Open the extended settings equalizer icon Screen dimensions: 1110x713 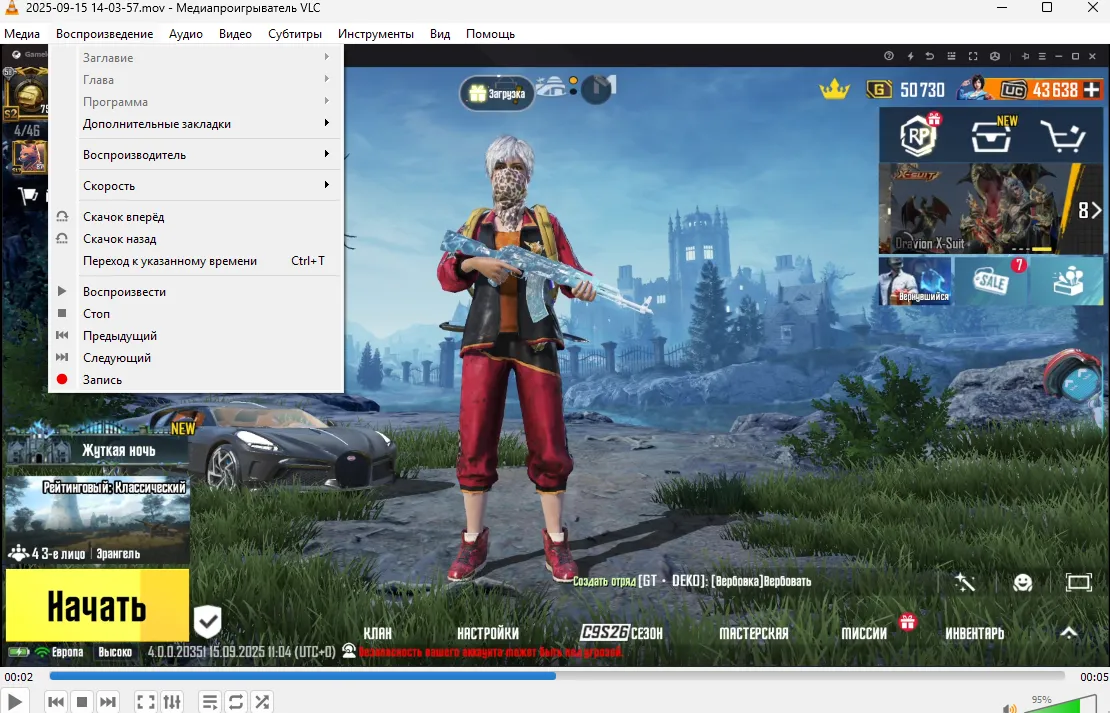point(172,702)
